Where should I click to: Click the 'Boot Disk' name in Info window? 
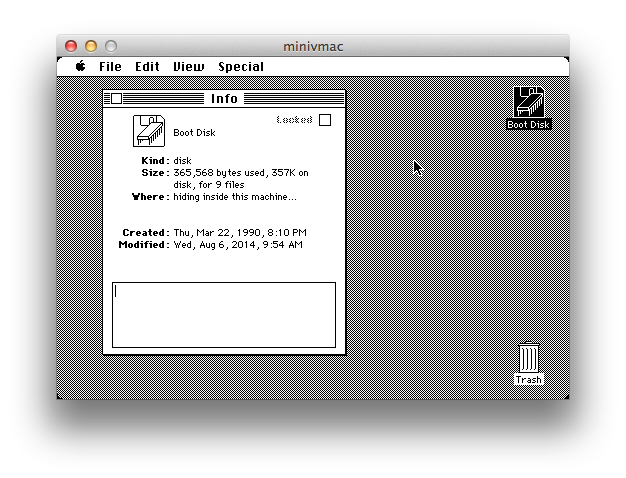pos(194,133)
